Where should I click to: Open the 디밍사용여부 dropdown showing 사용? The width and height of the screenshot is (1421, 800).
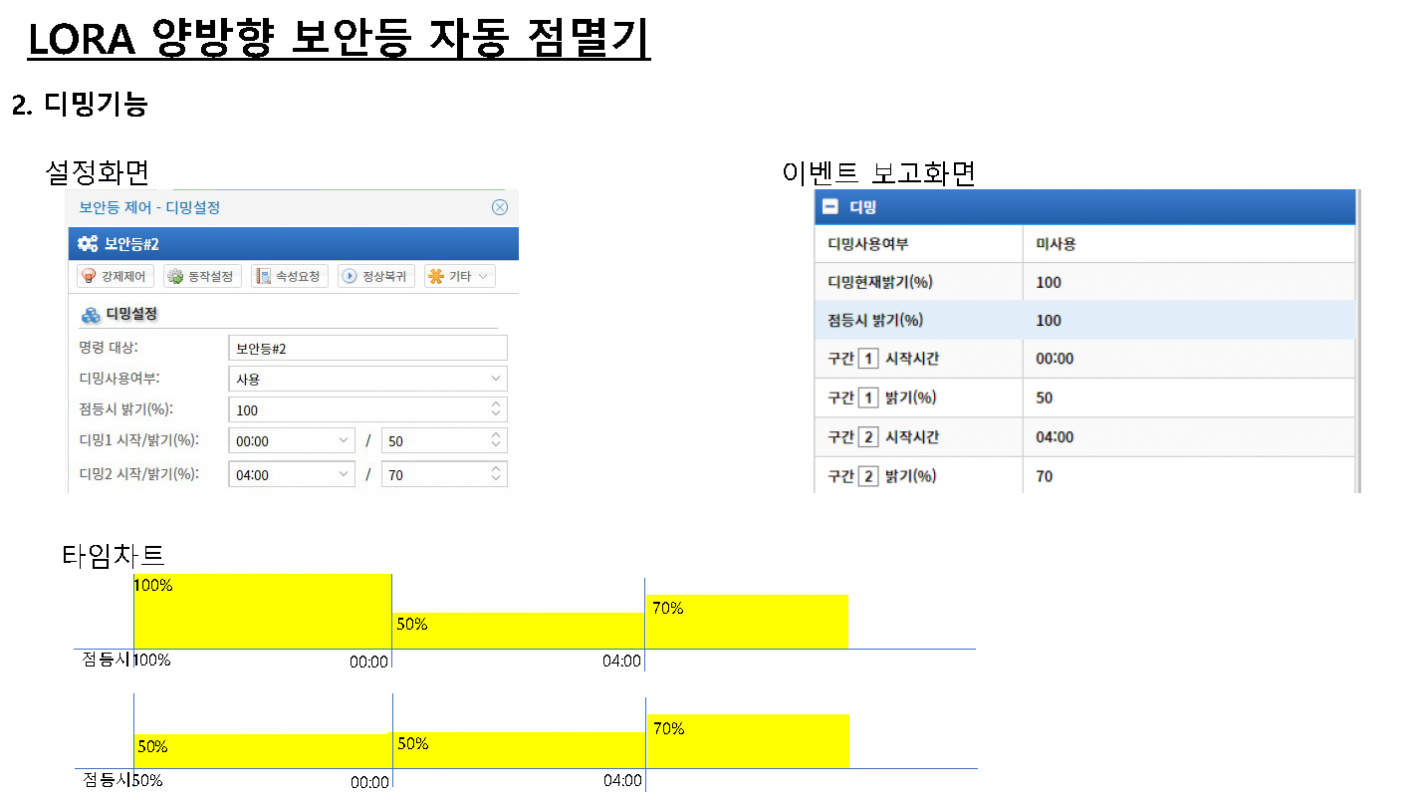[368, 379]
